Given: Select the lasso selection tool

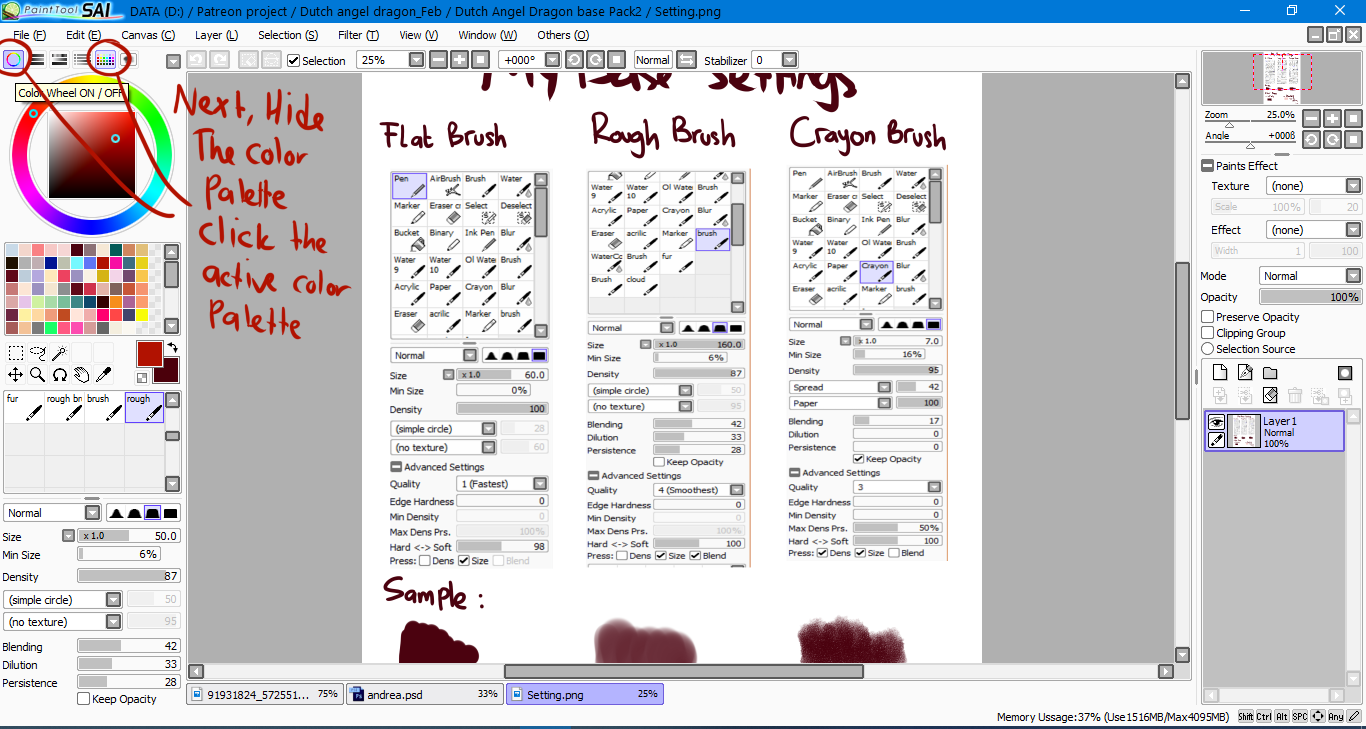Looking at the screenshot, I should point(38,353).
